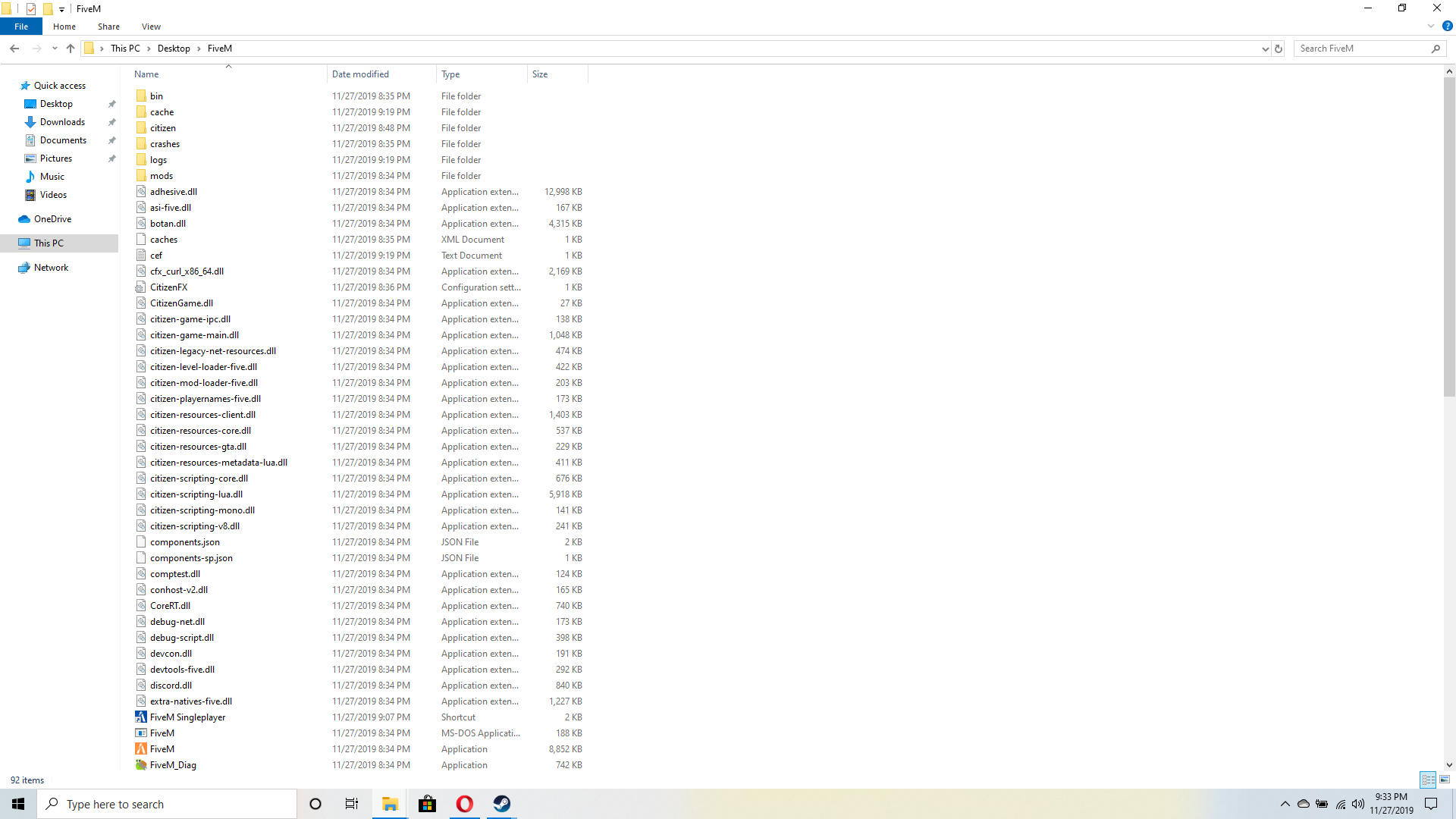Sort files by Date modified column
The height and width of the screenshot is (819, 1456).
[361, 74]
